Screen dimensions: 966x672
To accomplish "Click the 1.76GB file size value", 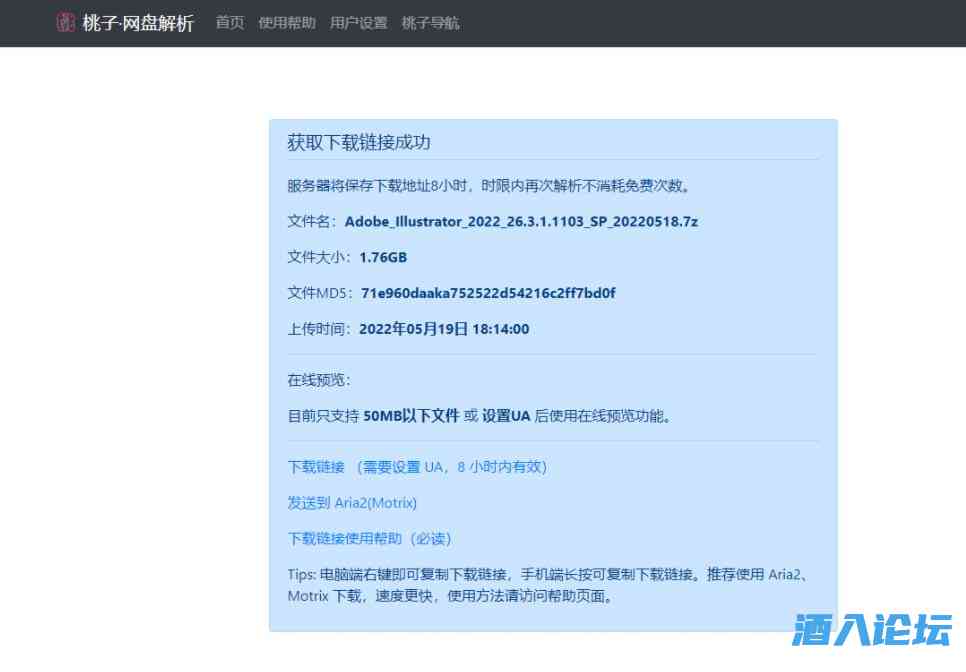I will (383, 257).
